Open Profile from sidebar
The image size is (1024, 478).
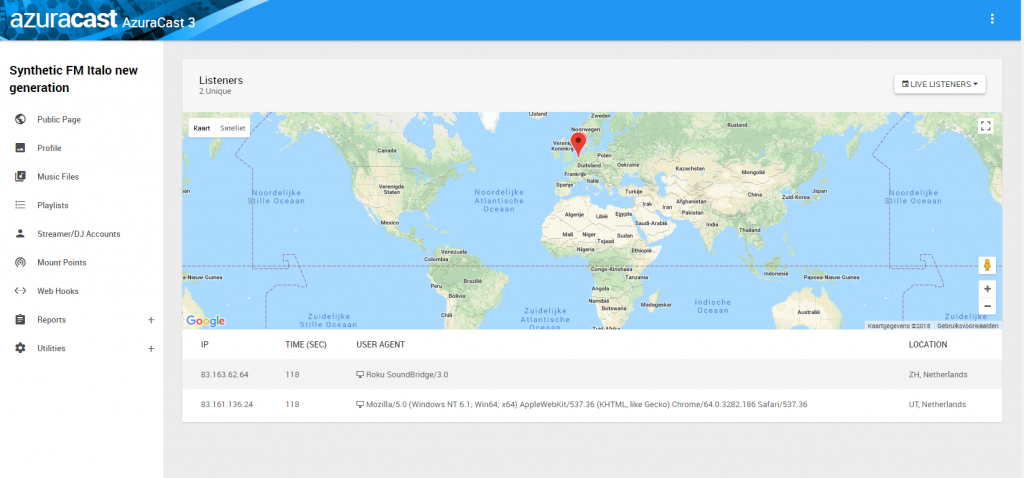(49, 148)
